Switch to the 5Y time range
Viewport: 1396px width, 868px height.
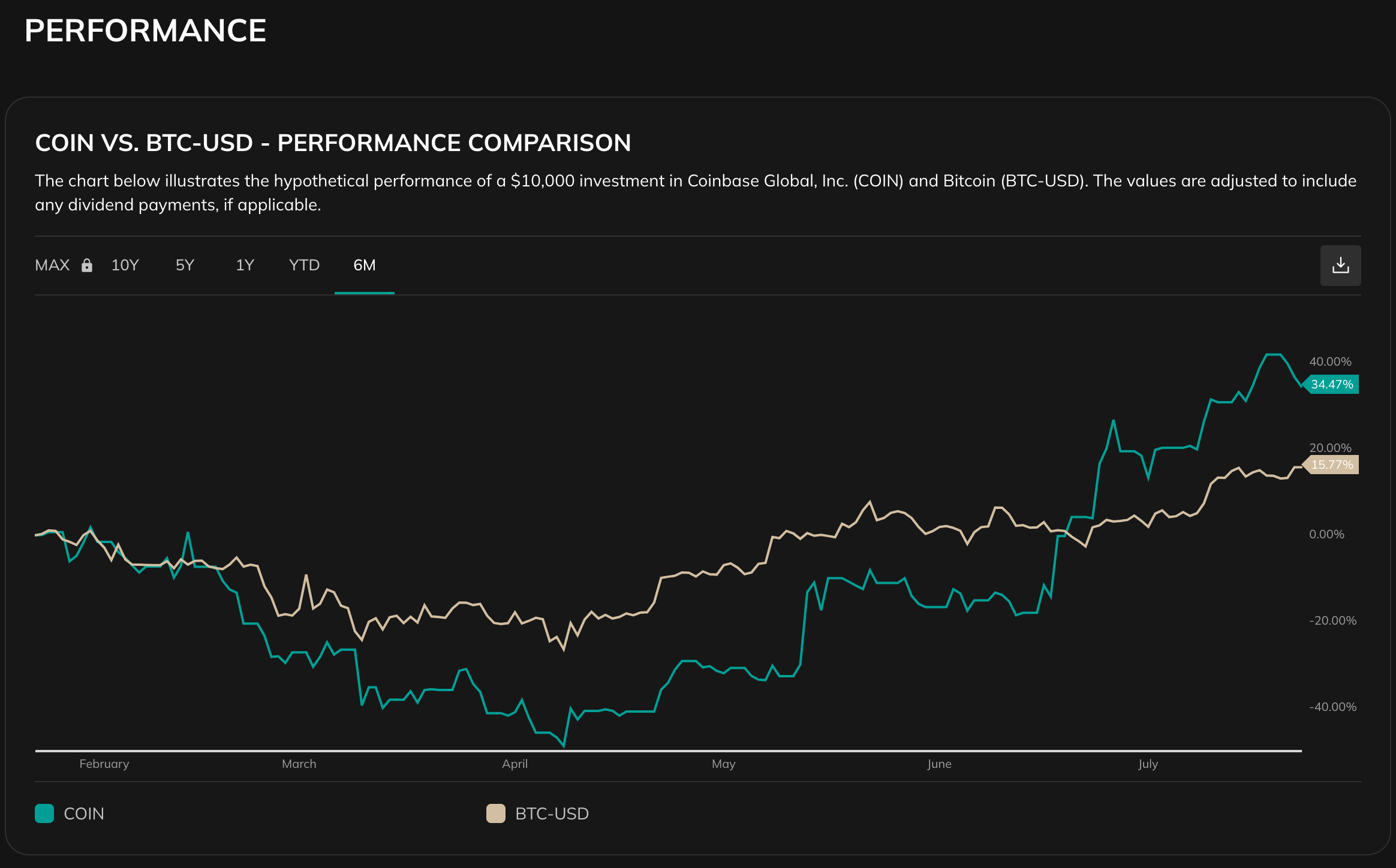coord(185,266)
